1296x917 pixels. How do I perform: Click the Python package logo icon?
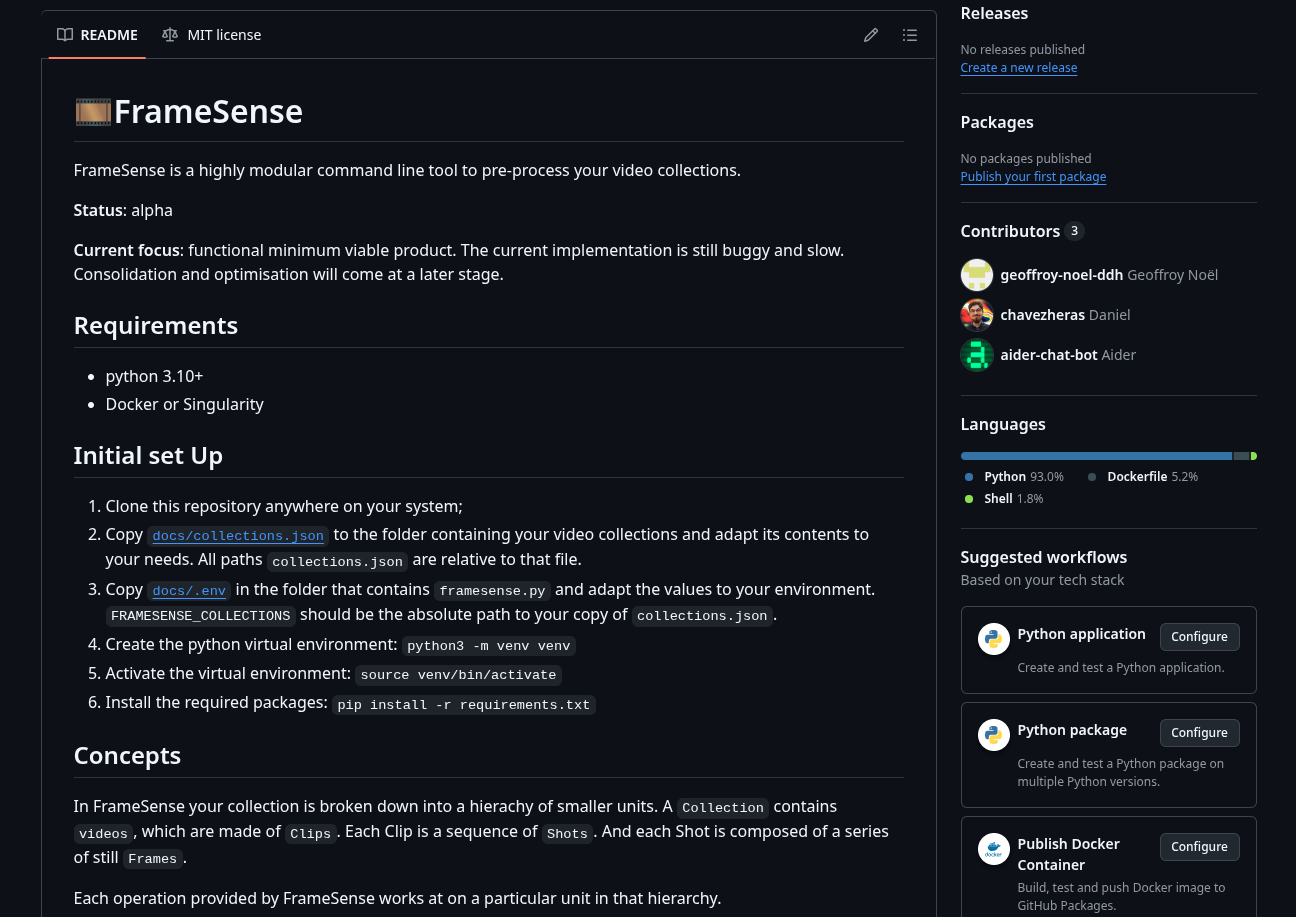pyautogui.click(x=994, y=735)
